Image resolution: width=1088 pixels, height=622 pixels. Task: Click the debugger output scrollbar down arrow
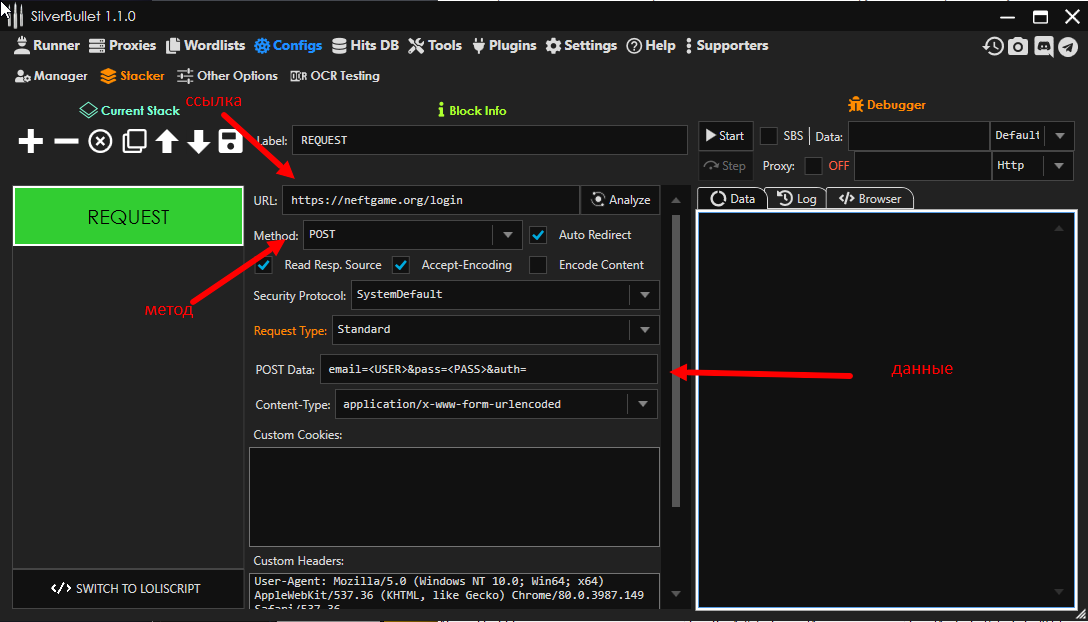tap(1059, 591)
